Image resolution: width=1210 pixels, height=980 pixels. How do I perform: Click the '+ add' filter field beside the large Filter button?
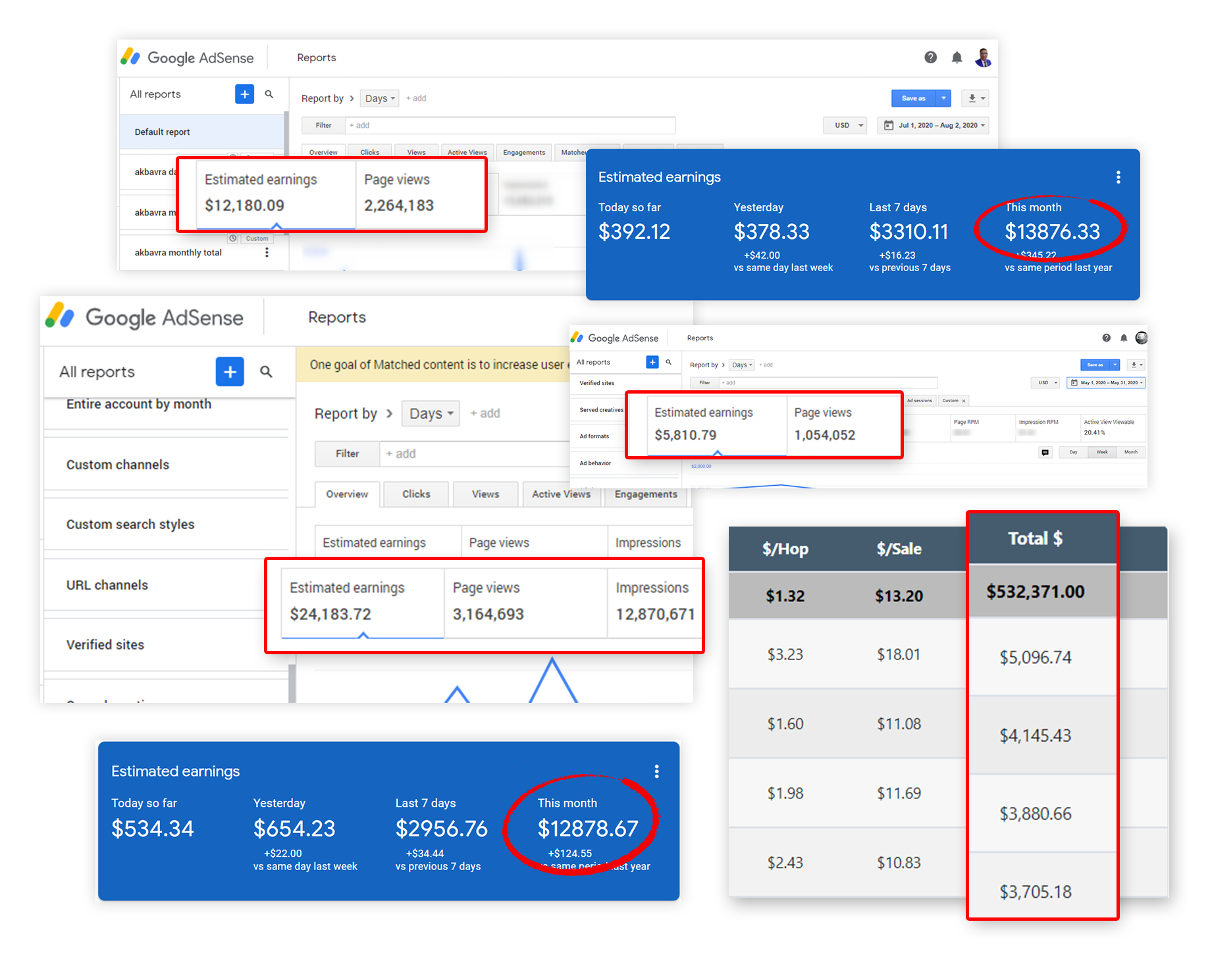coord(400,453)
